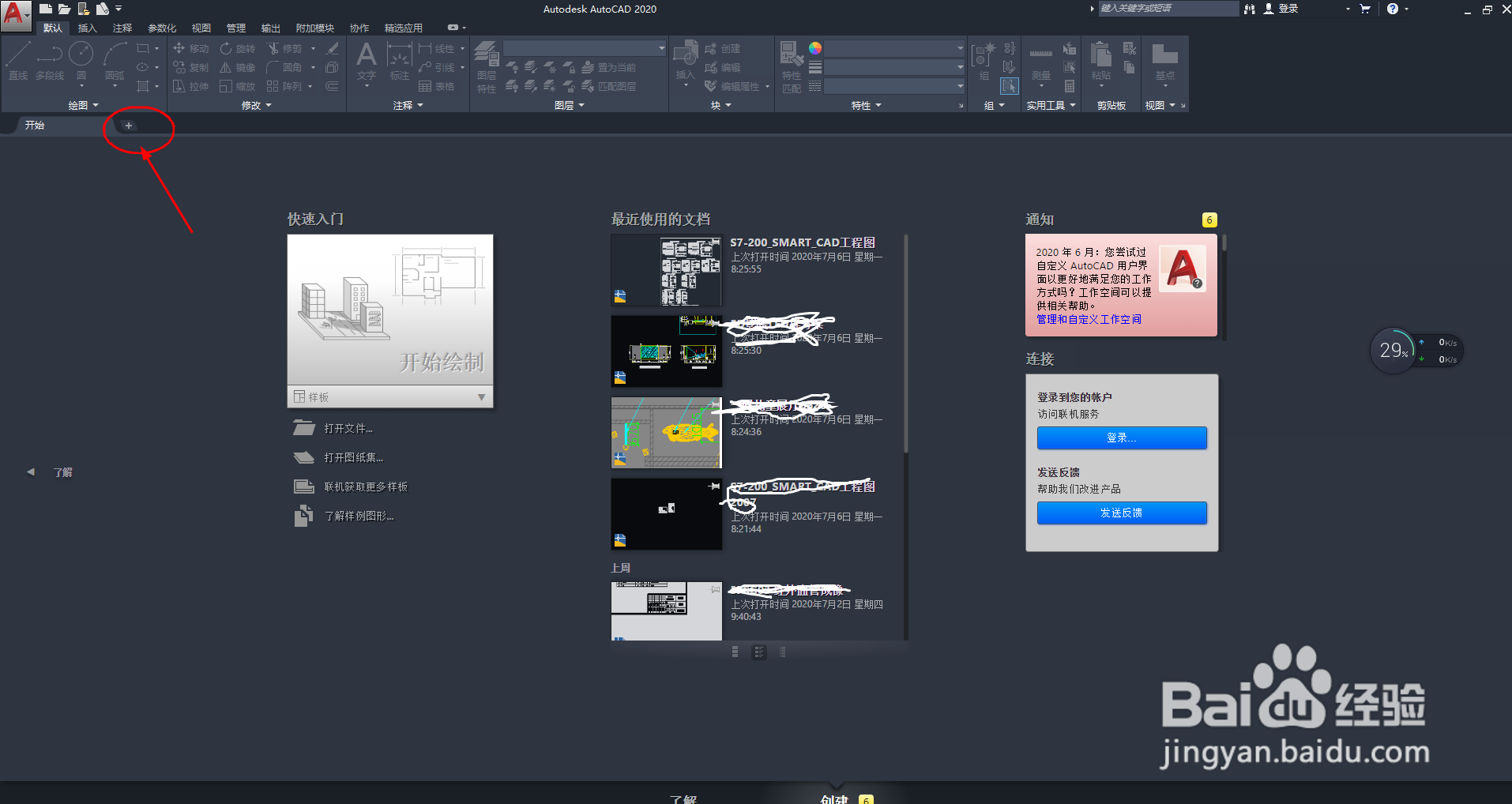Click the Open folder icon in quick access toolbar

[65, 9]
